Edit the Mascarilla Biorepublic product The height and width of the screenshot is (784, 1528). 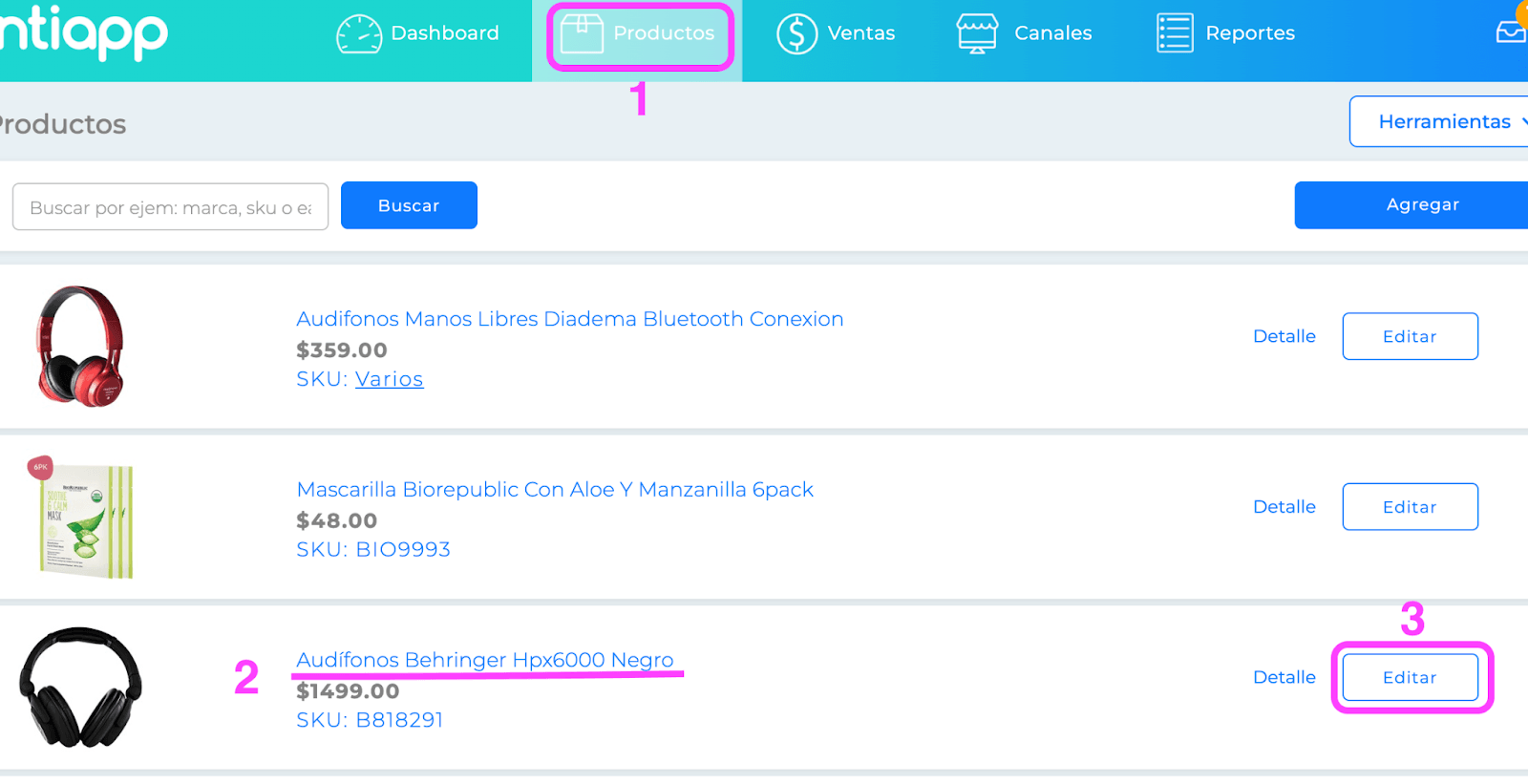click(1411, 507)
